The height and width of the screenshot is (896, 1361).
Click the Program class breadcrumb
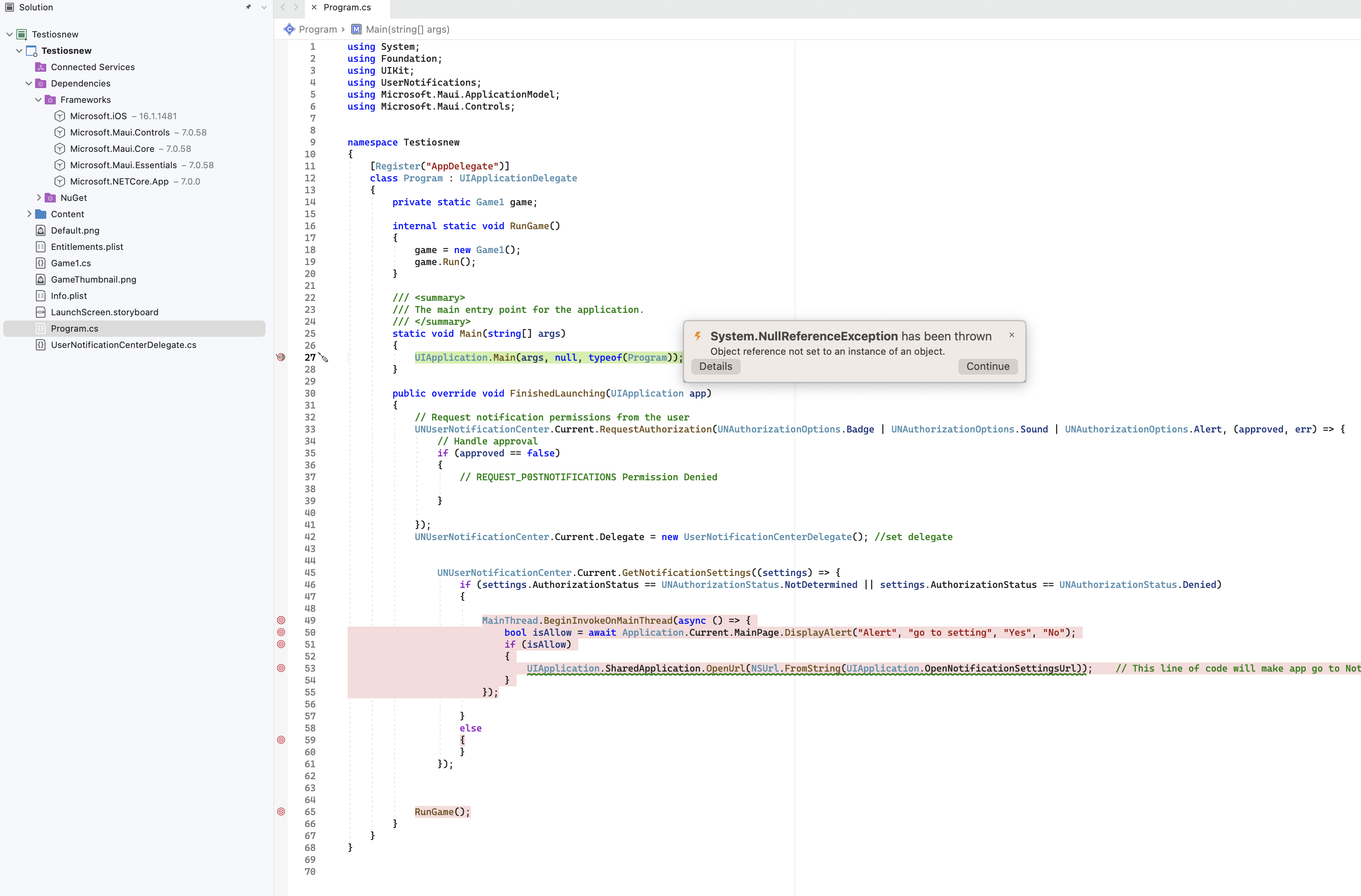[318, 29]
